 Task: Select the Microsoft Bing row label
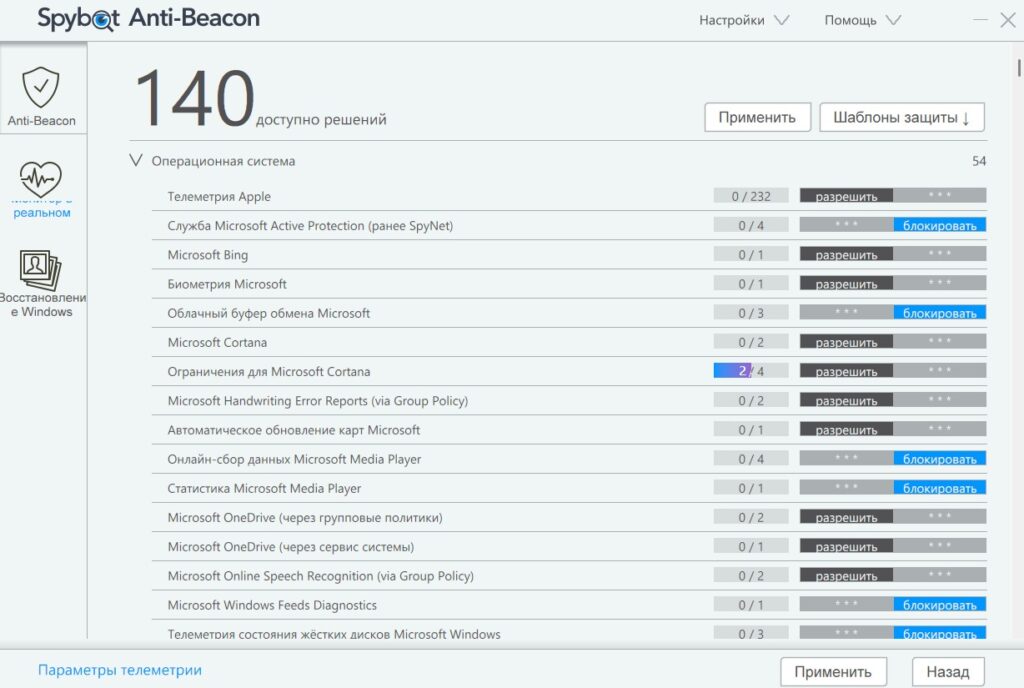(x=208, y=255)
